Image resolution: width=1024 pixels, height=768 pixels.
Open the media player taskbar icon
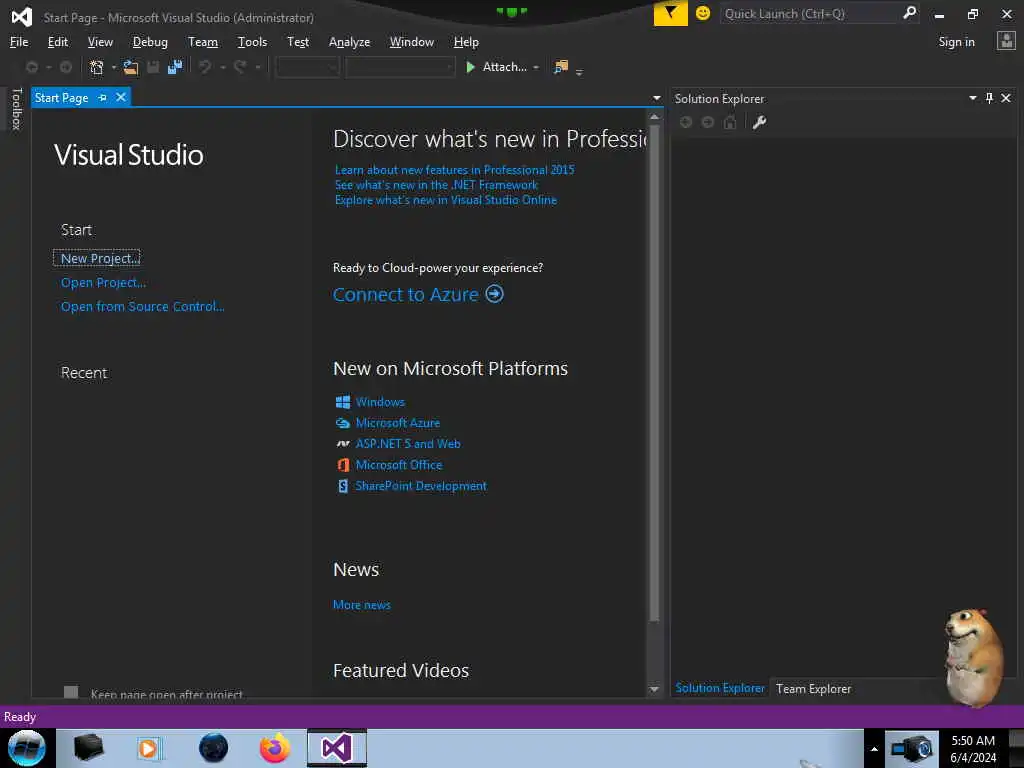point(148,748)
